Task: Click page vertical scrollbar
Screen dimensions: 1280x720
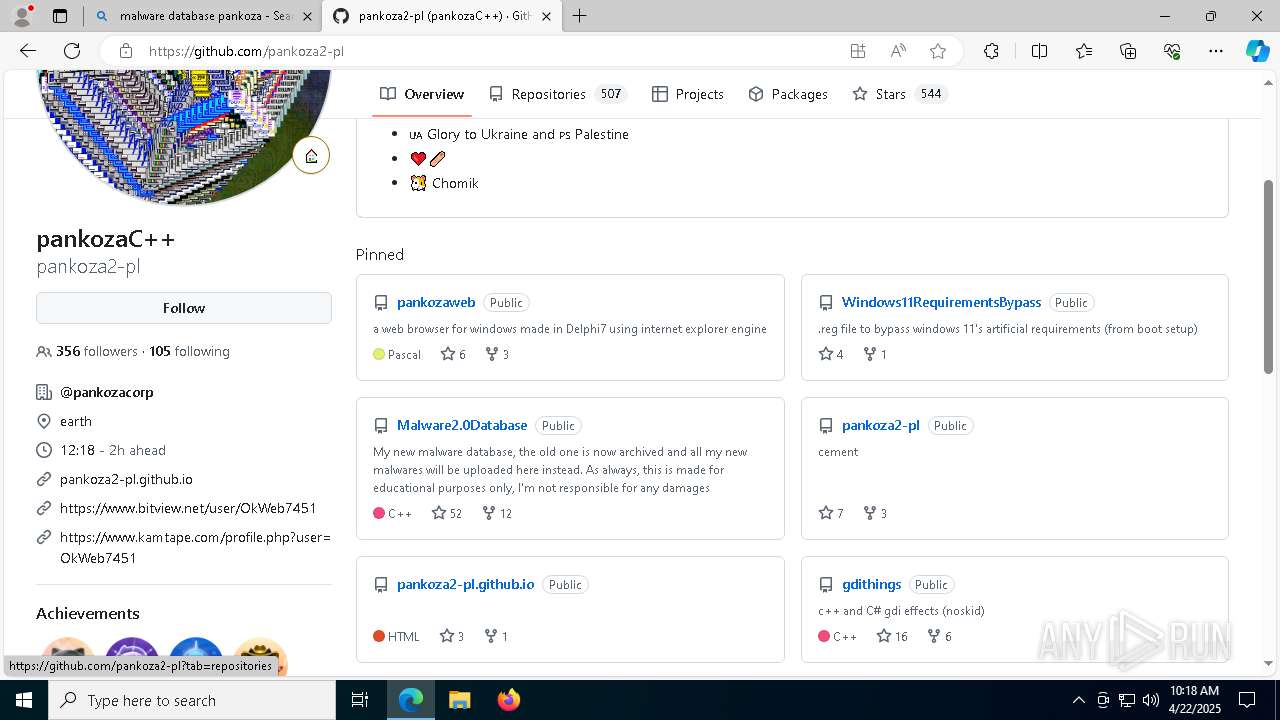Action: (x=1269, y=275)
